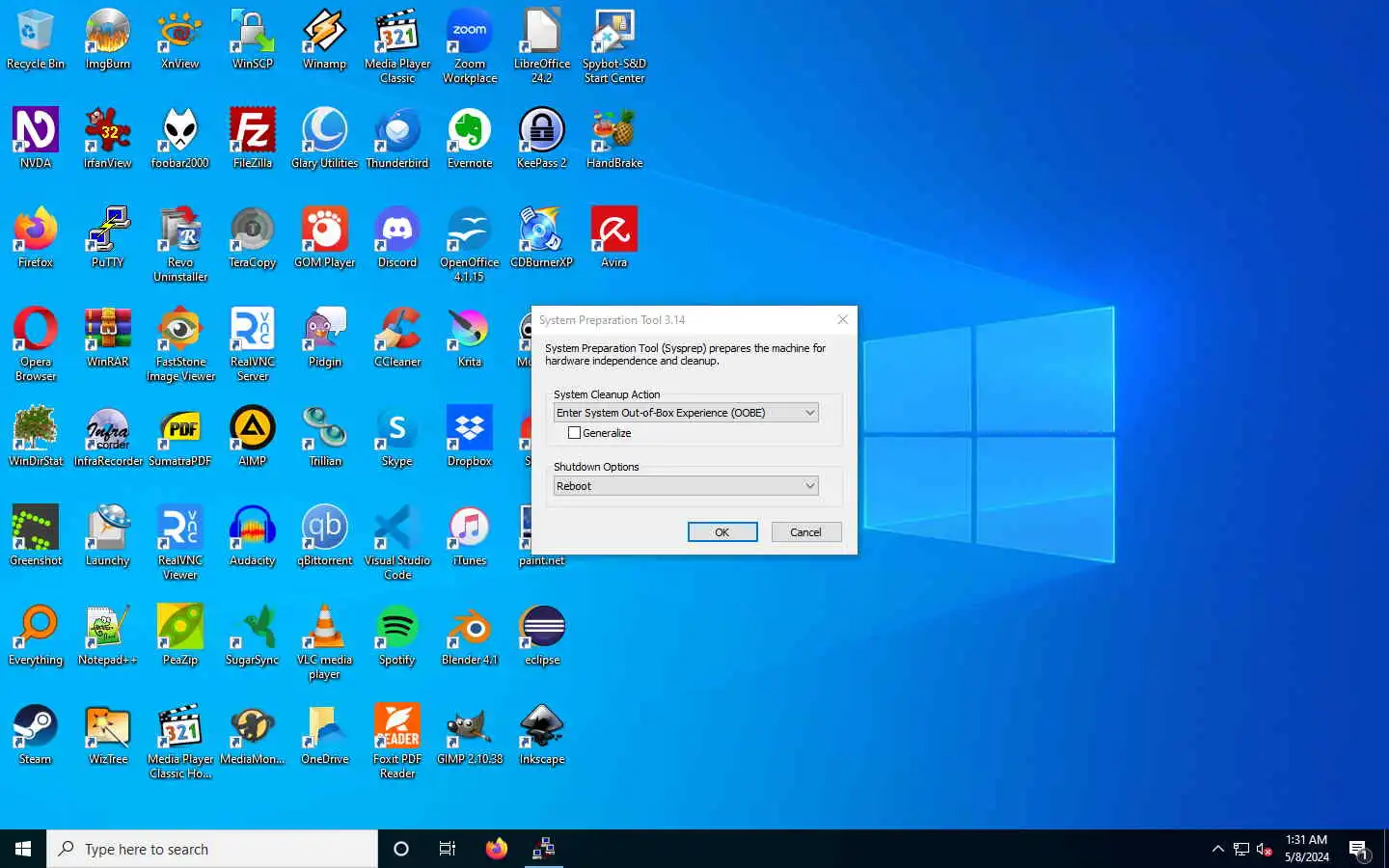Select the foobar2000 icon
Screen dimensions: 1389x868
click(x=180, y=140)
